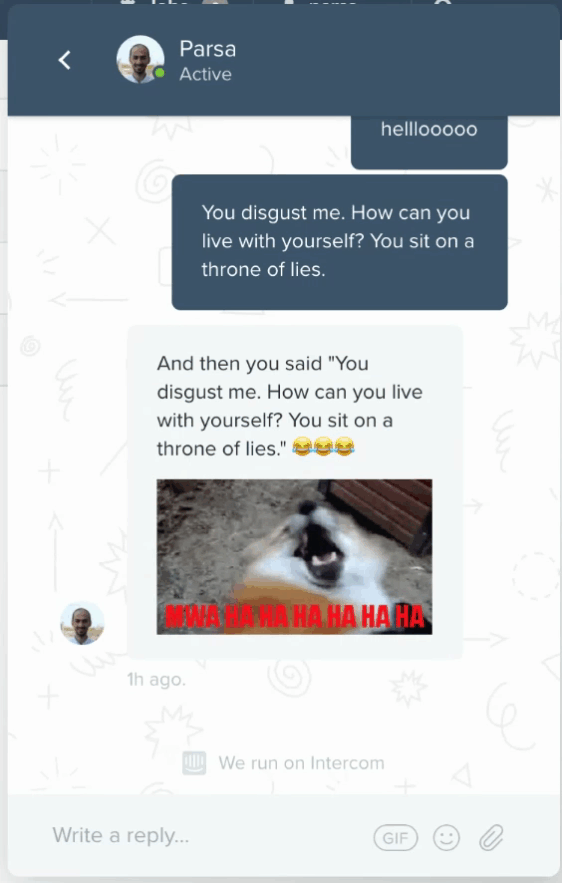Open Parsa's header profile picture
The image size is (562, 883).
point(140,59)
